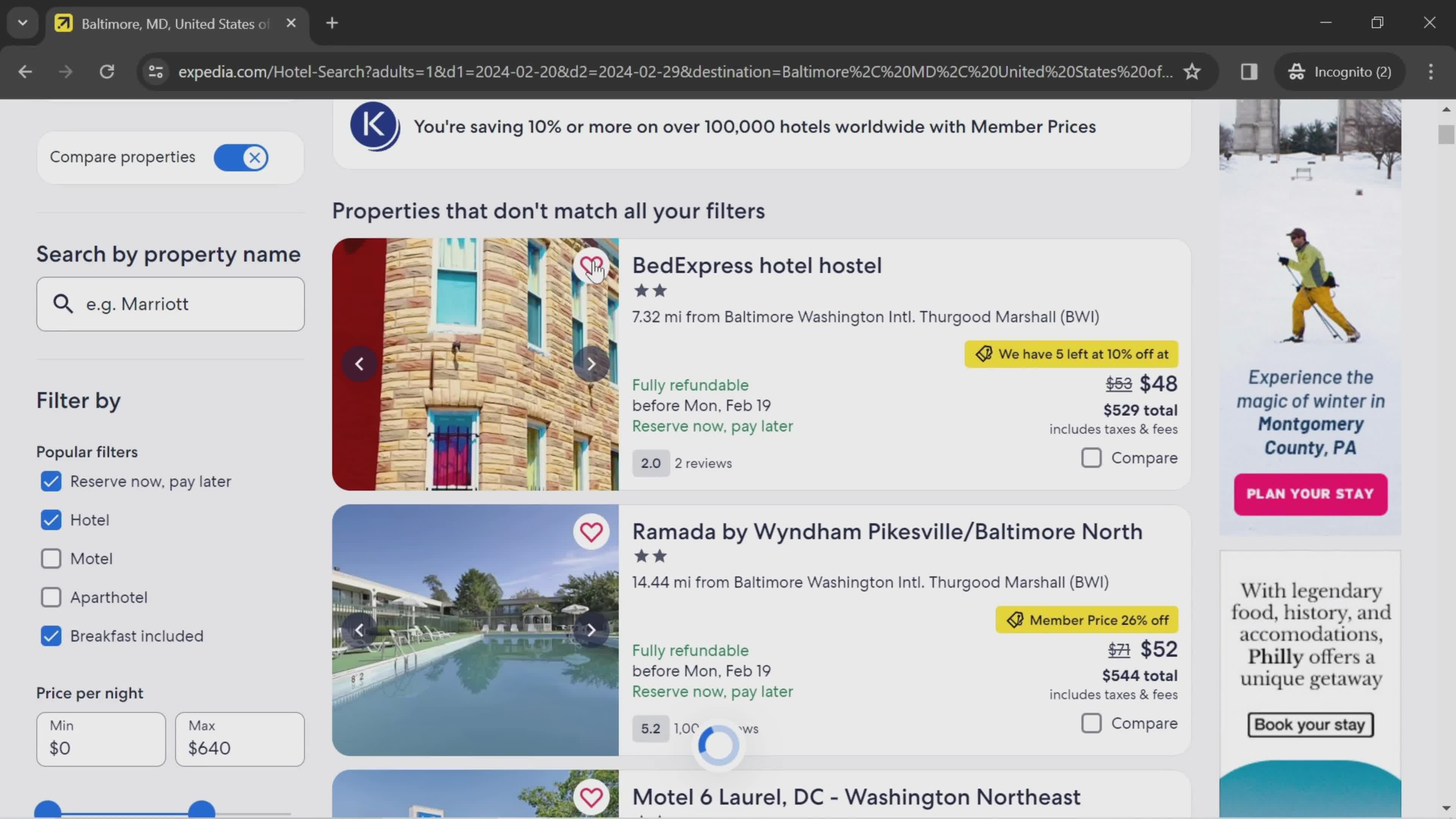This screenshot has height=819, width=1456.
Task: Click PLAN YOUR STAY ad button
Action: pyautogui.click(x=1310, y=494)
